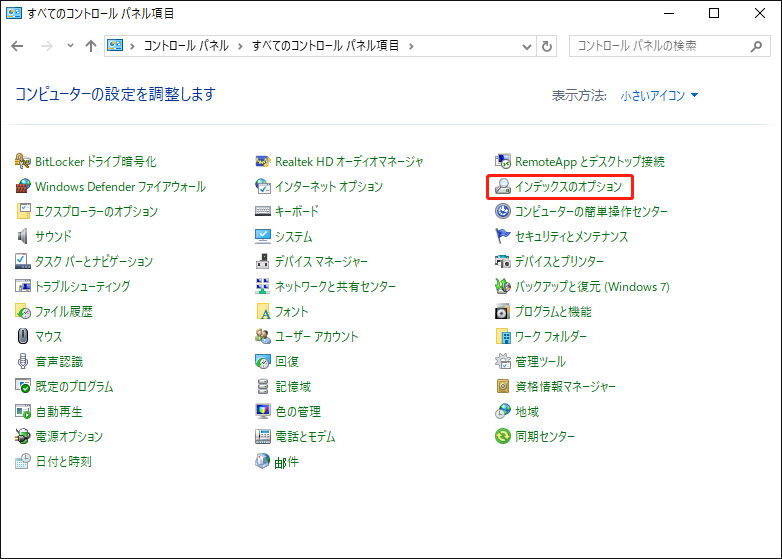Click the インターネット オプション icon

pos(263,186)
